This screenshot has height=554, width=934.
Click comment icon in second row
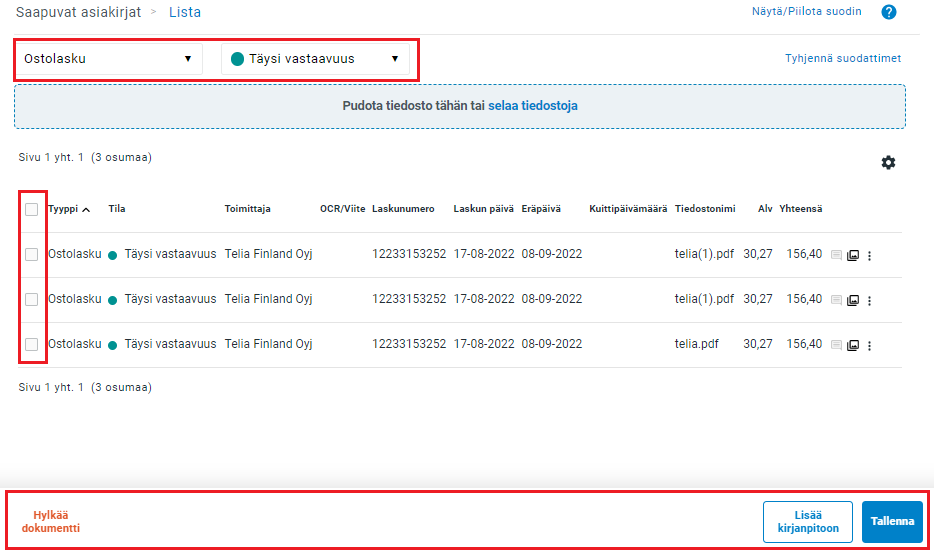click(x=837, y=300)
